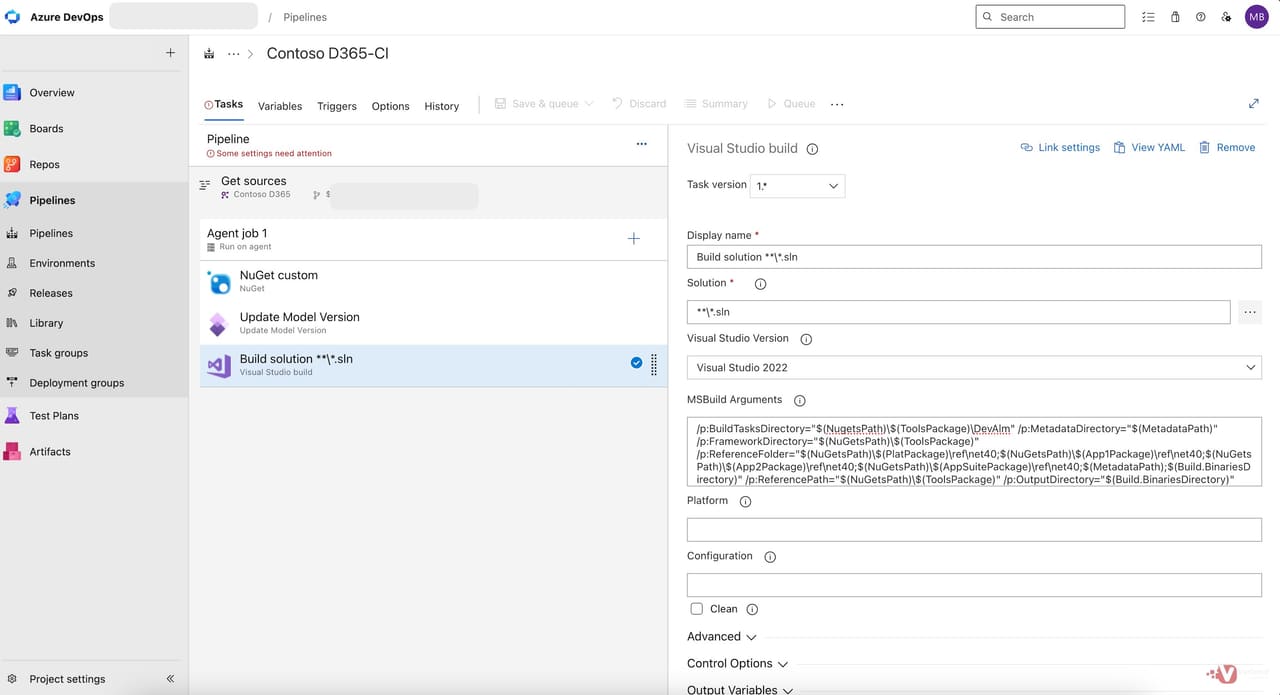Screen dimensions: 1280x695
Task: Expand the Control Options section
Action: coord(737,664)
